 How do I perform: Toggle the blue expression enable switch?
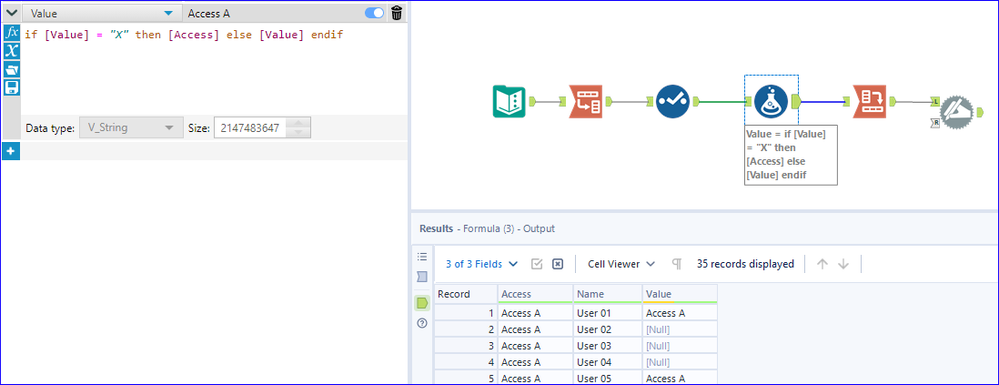375,13
